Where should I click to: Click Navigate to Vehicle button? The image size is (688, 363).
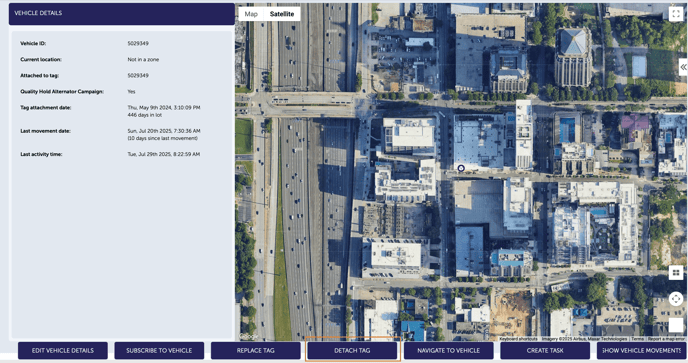pos(449,351)
